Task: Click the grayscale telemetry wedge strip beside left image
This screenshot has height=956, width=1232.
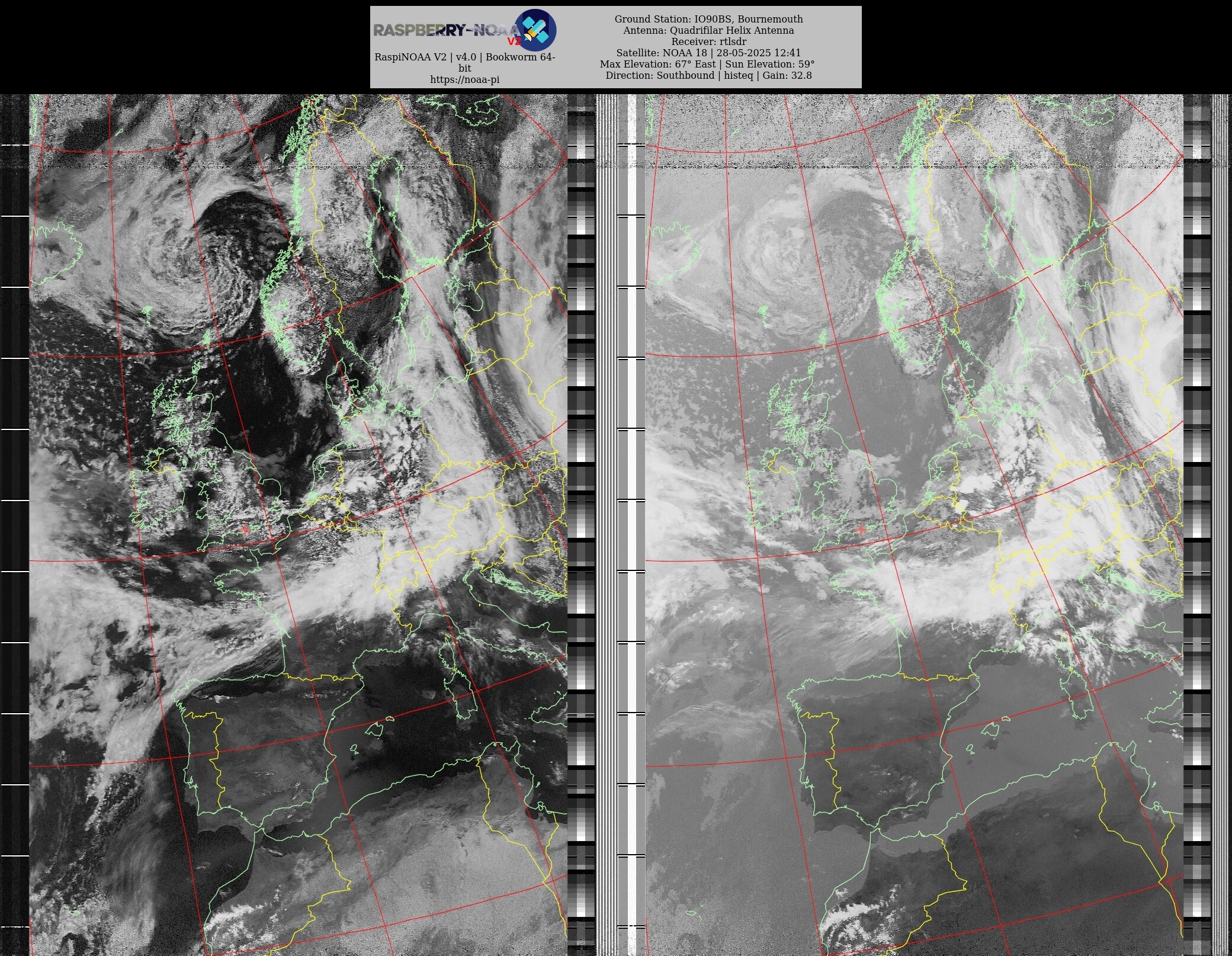Action: click(x=581, y=525)
